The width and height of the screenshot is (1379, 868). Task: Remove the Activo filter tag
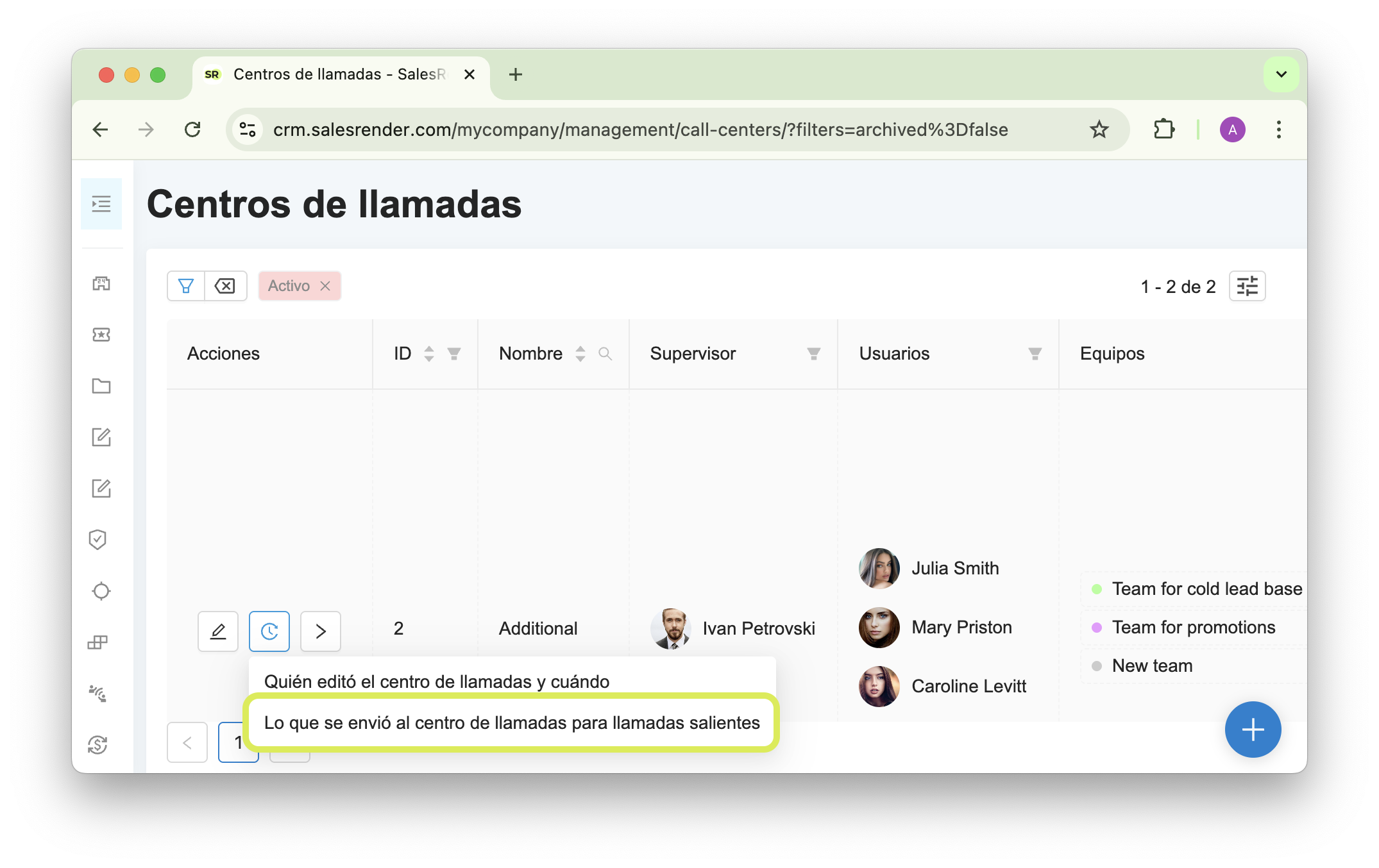pyautogui.click(x=325, y=286)
